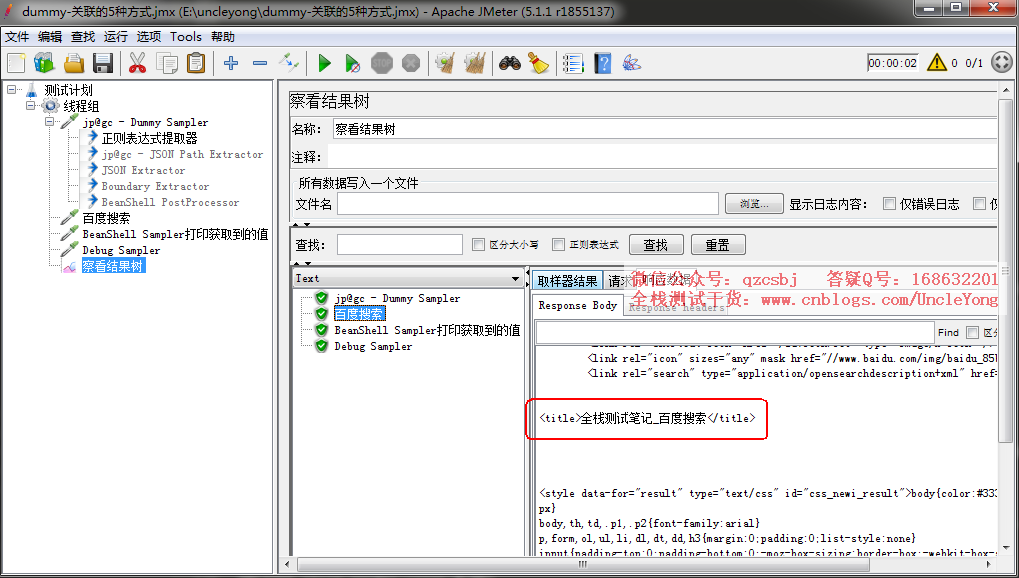This screenshot has height=578, width=1019.
Task: Click the 文件名 input field
Action: click(527, 204)
